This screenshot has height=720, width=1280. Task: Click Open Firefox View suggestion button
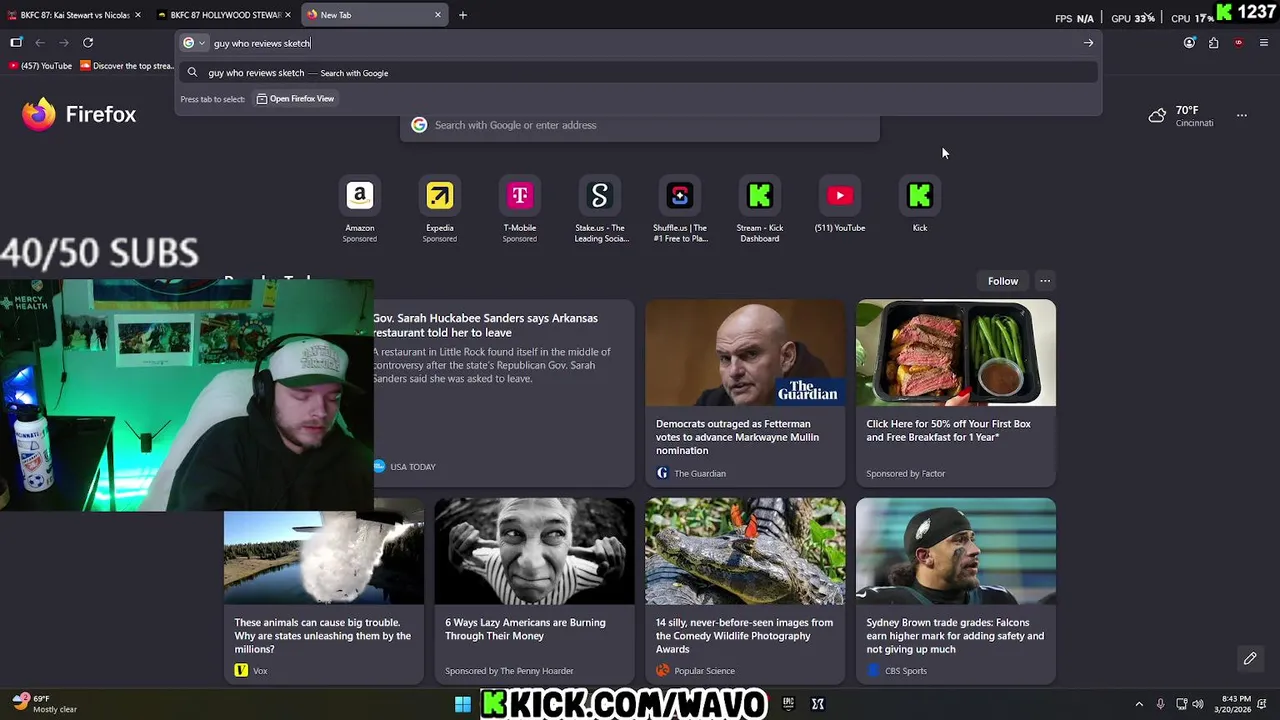[x=296, y=99]
